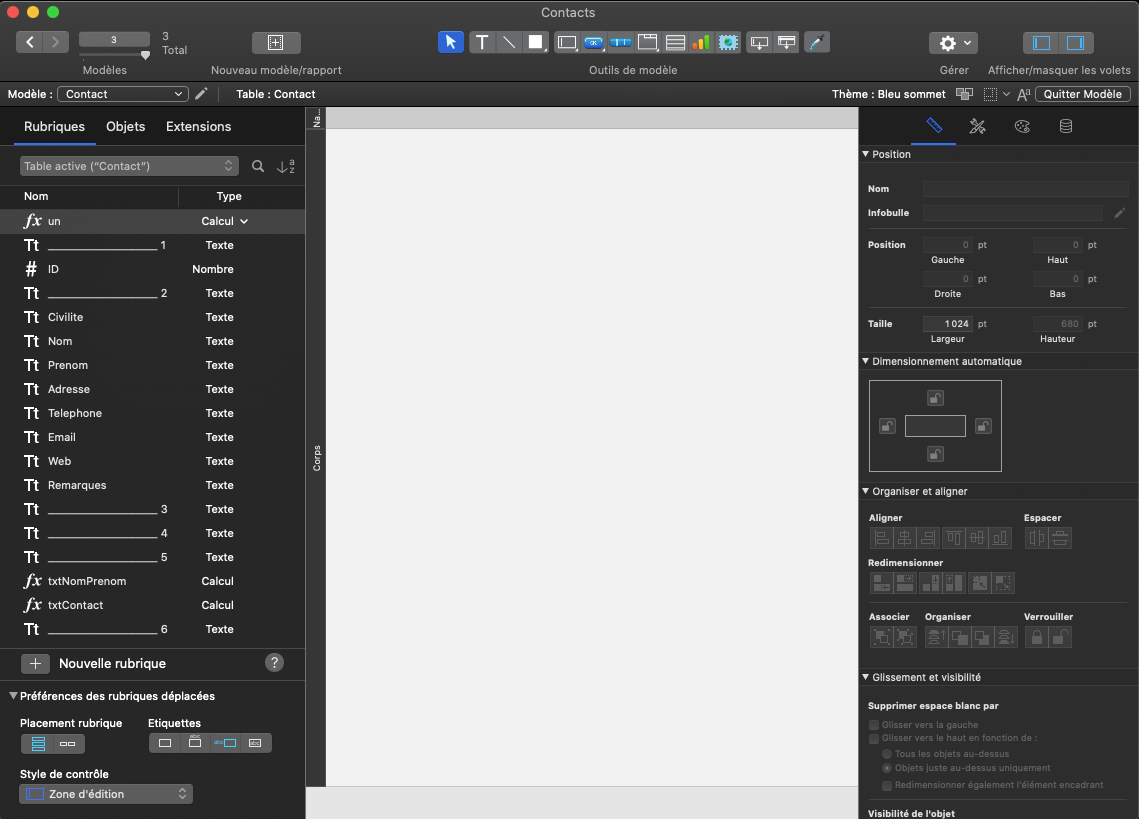Click the pencil icon to edit the layout
Viewport: 1139px width, 819px height.
point(202,94)
